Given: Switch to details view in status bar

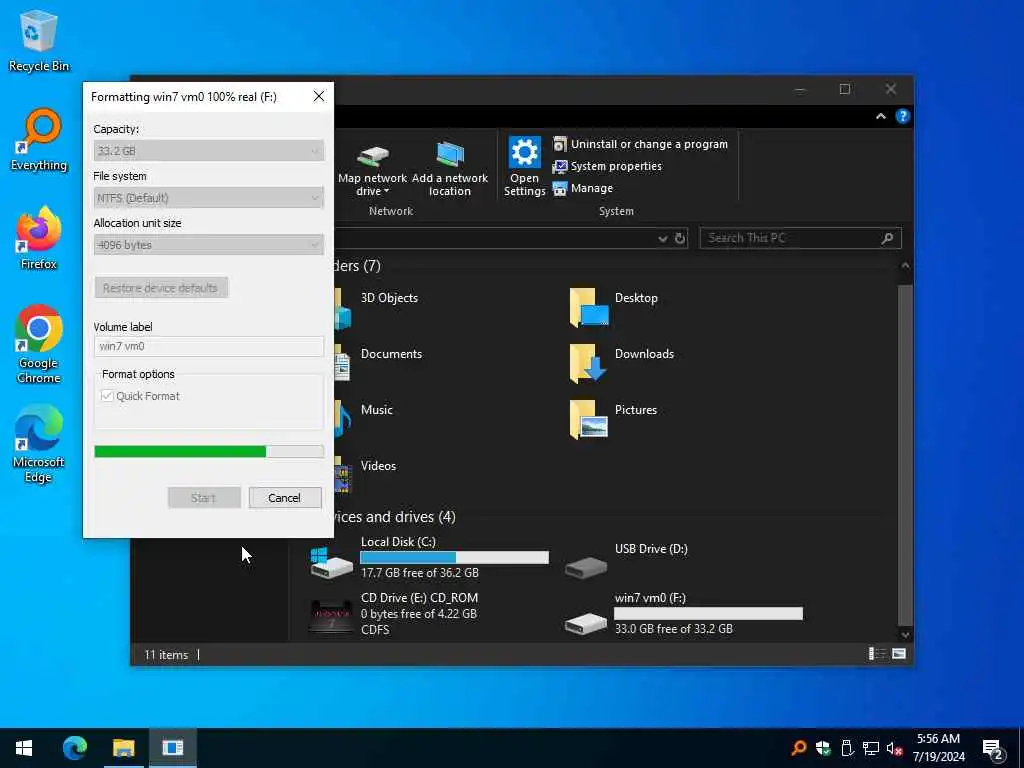Looking at the screenshot, I should pyautogui.click(x=876, y=654).
